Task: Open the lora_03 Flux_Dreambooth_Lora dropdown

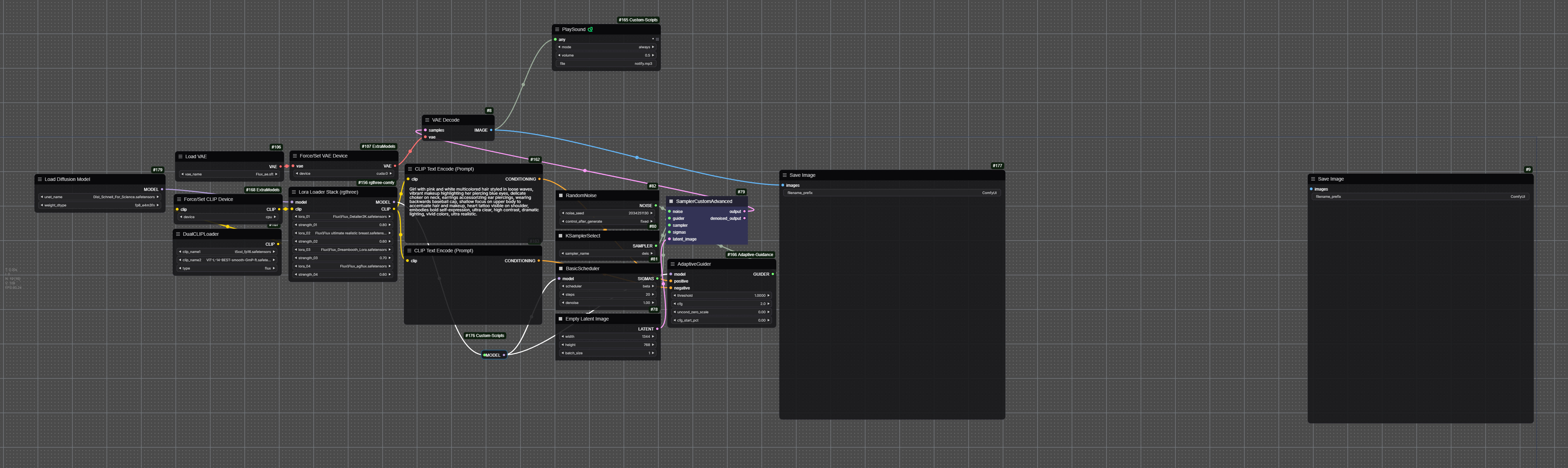Action: click(343, 250)
